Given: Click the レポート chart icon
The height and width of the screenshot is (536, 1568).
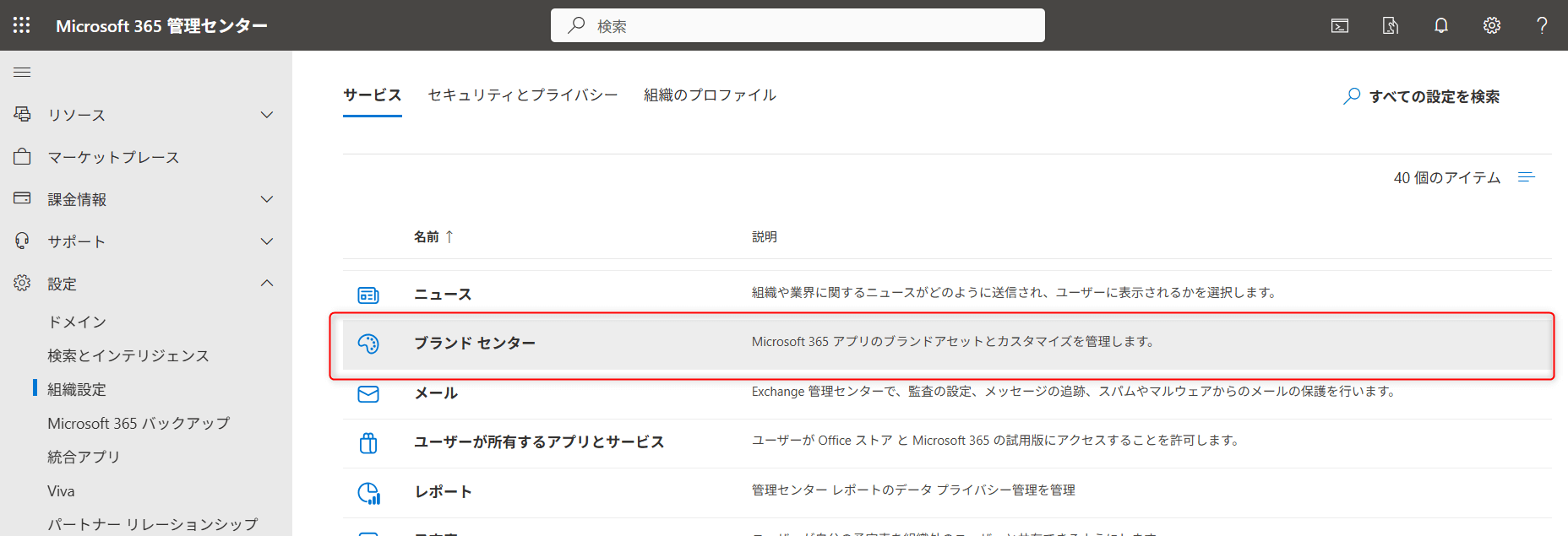Looking at the screenshot, I should pos(368,493).
